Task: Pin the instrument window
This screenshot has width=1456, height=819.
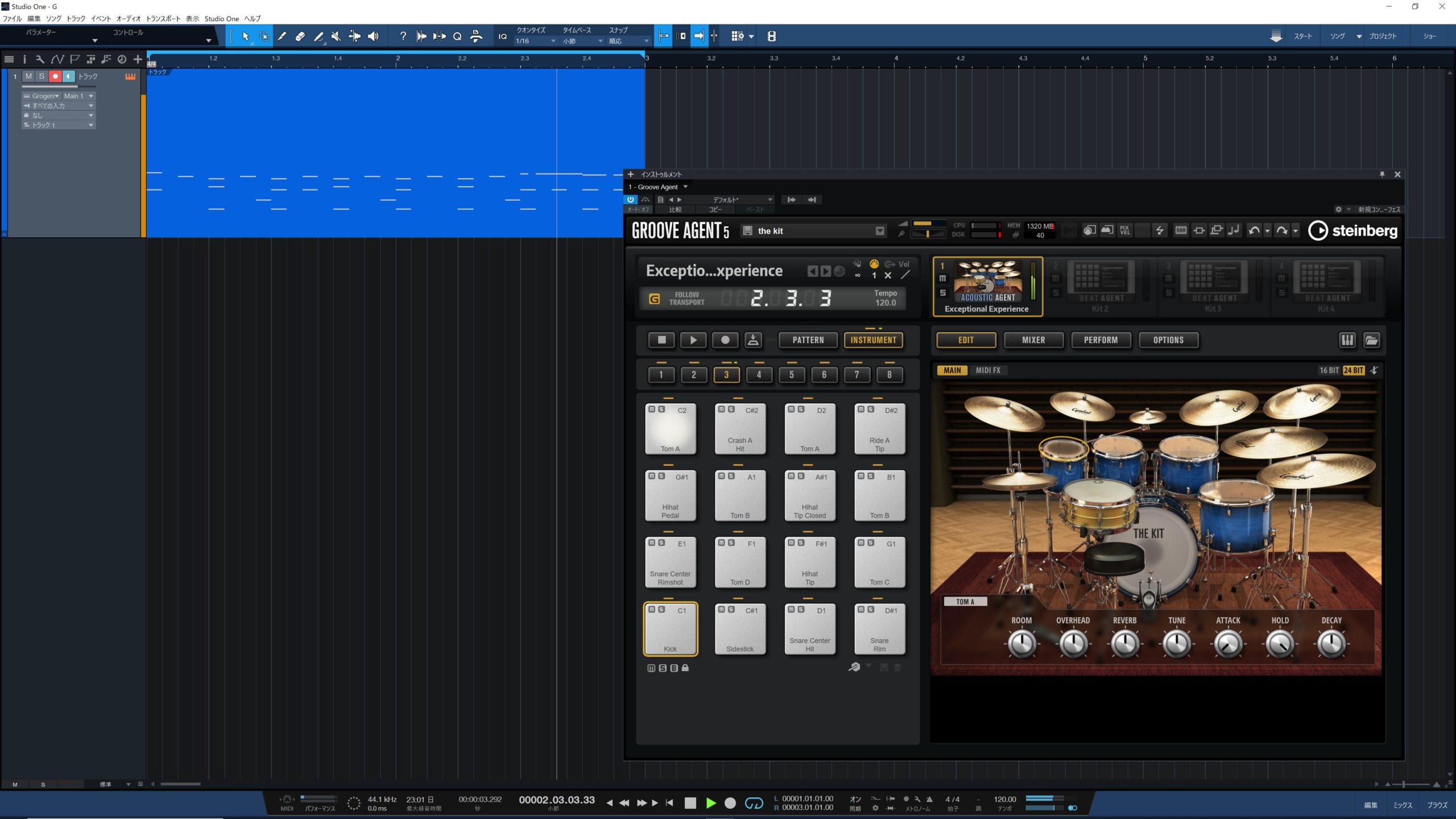Action: point(1382,175)
